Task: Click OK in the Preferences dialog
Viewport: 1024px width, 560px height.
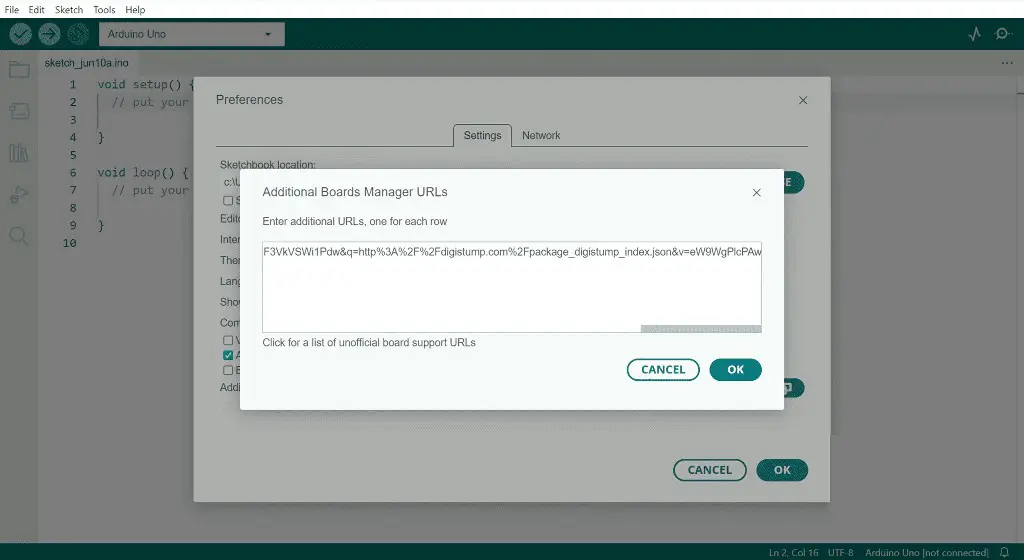Action: pyautogui.click(x=782, y=470)
